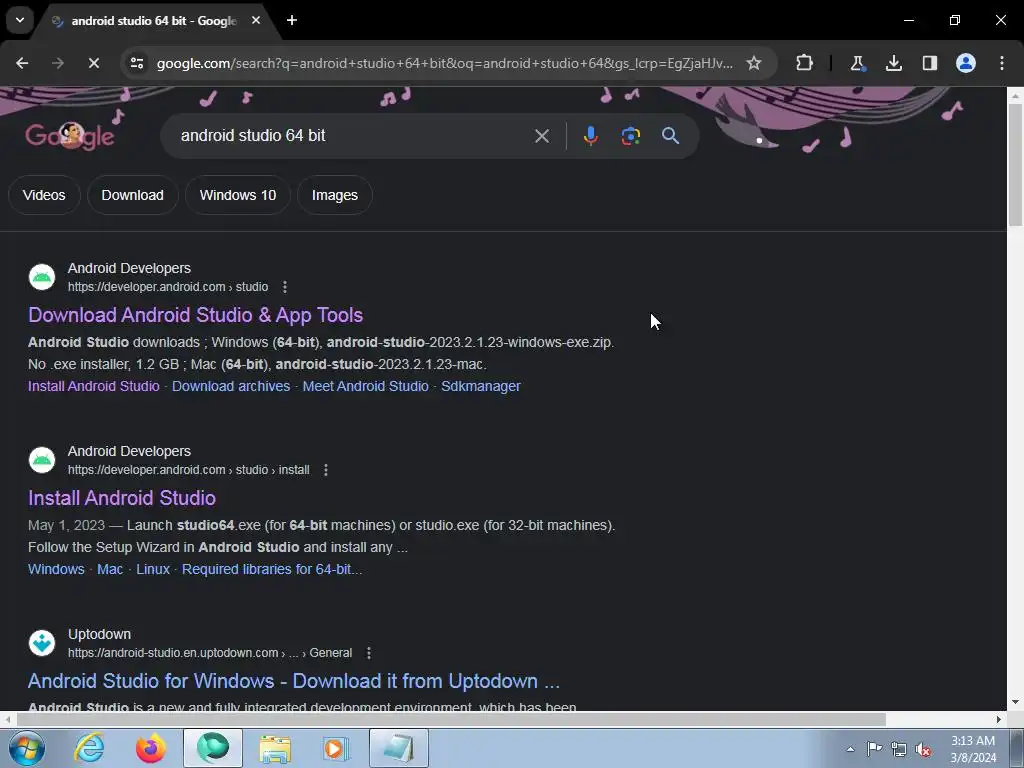Viewport: 1024px width, 768px height.
Task: Open the Install Android Studio result title
Action: coord(121,498)
